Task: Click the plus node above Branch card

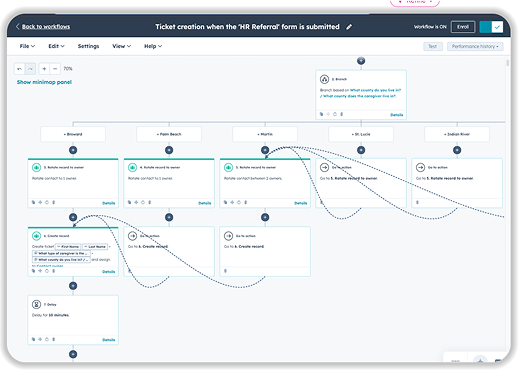Action: pos(361,61)
